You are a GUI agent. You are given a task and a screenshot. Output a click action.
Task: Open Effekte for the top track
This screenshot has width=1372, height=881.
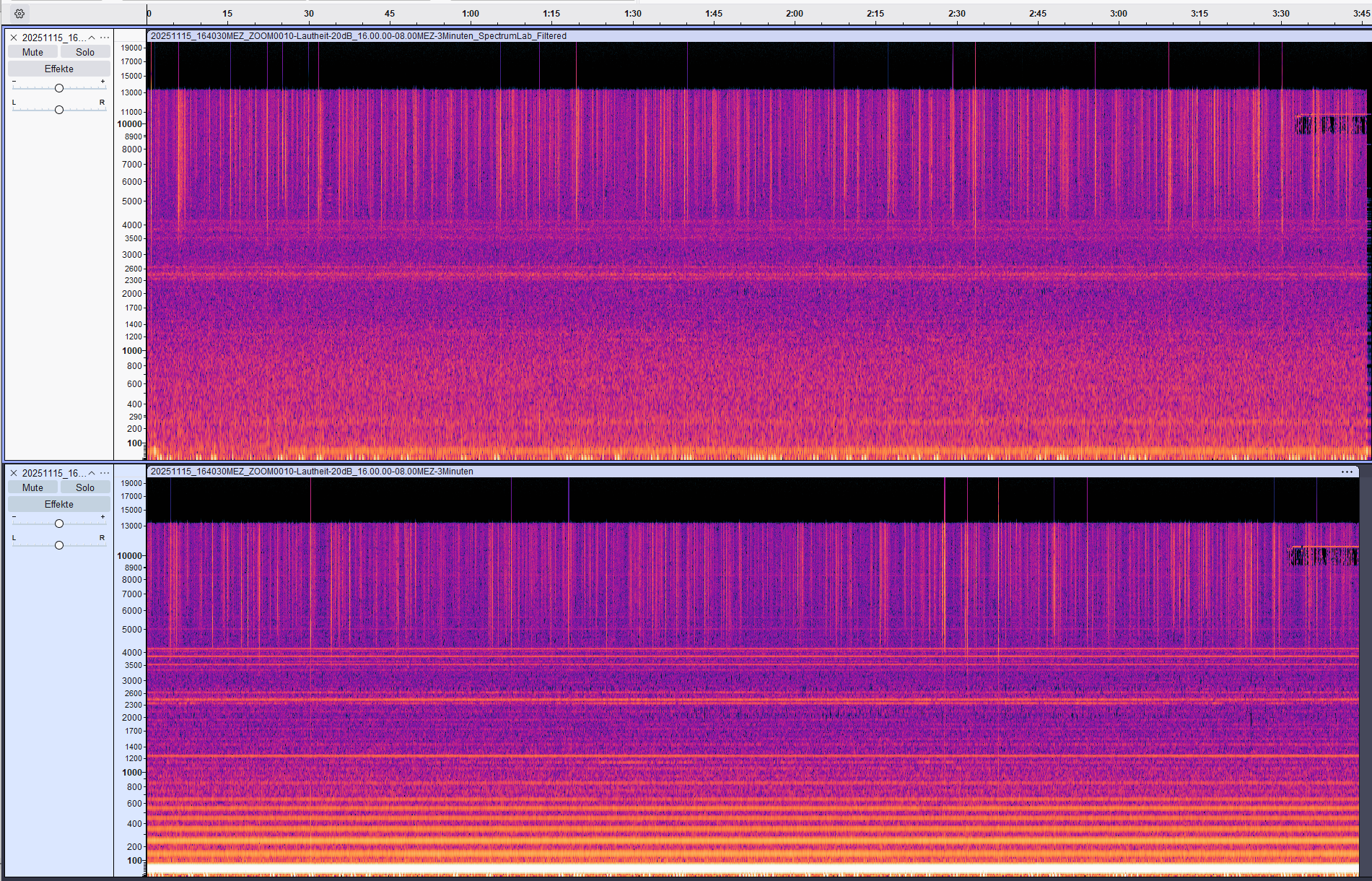(x=59, y=69)
